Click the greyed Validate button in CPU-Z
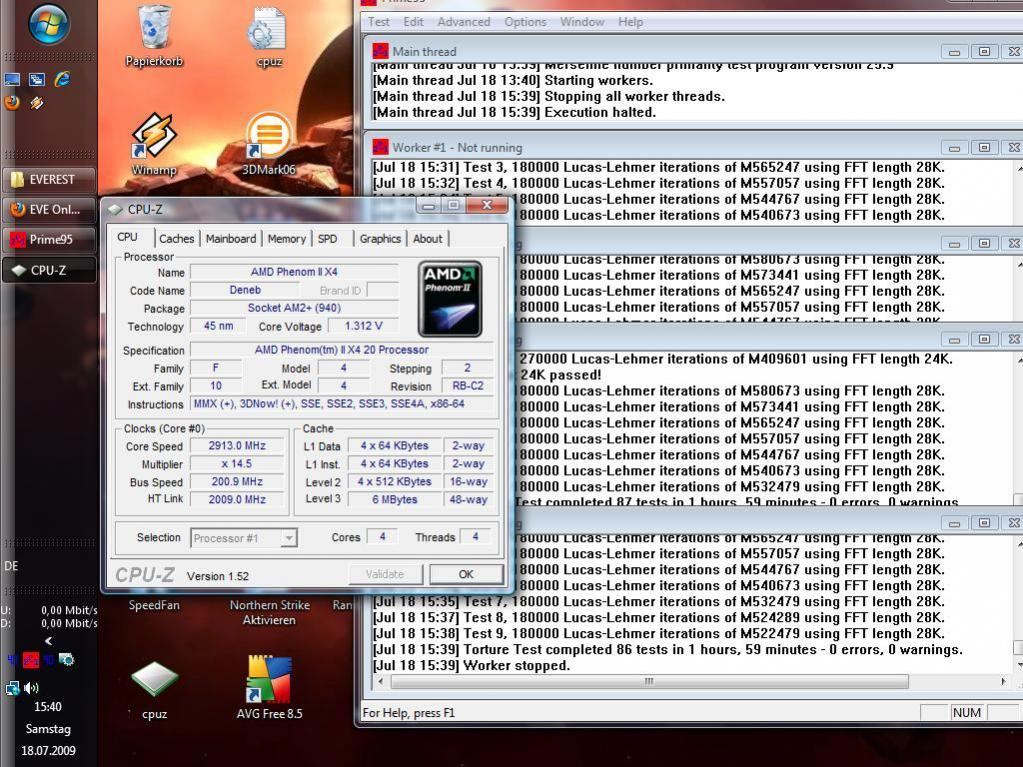1023x767 pixels. (385, 574)
